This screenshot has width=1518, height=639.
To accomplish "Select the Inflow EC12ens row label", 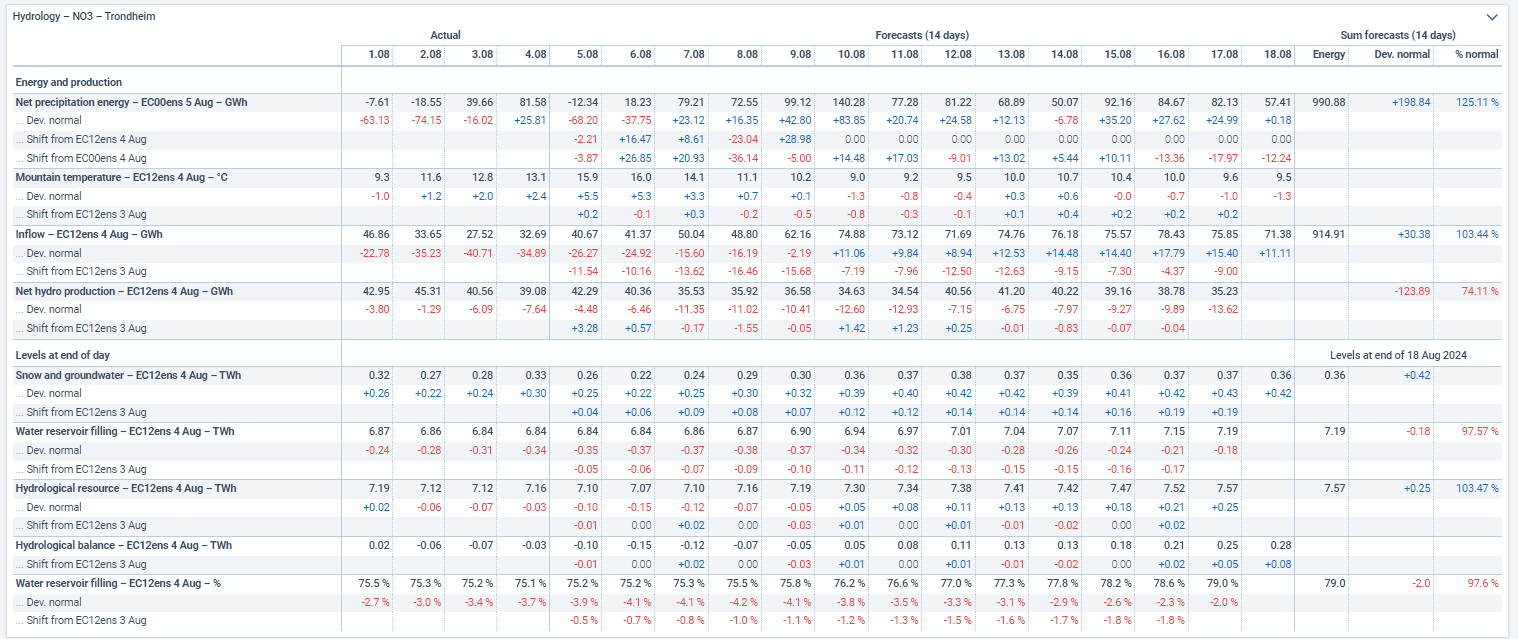I will tap(89, 234).
